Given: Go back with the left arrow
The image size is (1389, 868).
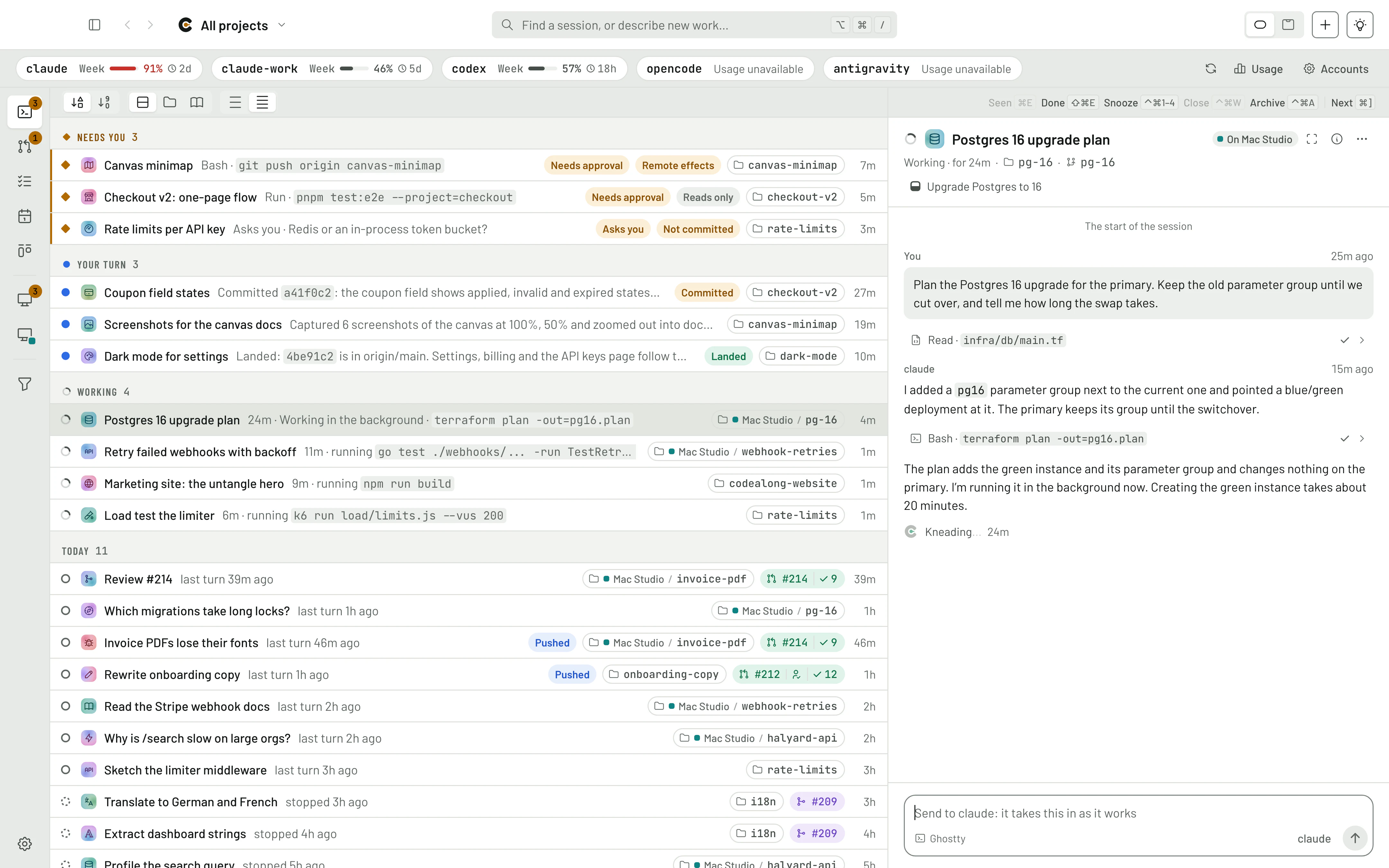Looking at the screenshot, I should (x=127, y=25).
